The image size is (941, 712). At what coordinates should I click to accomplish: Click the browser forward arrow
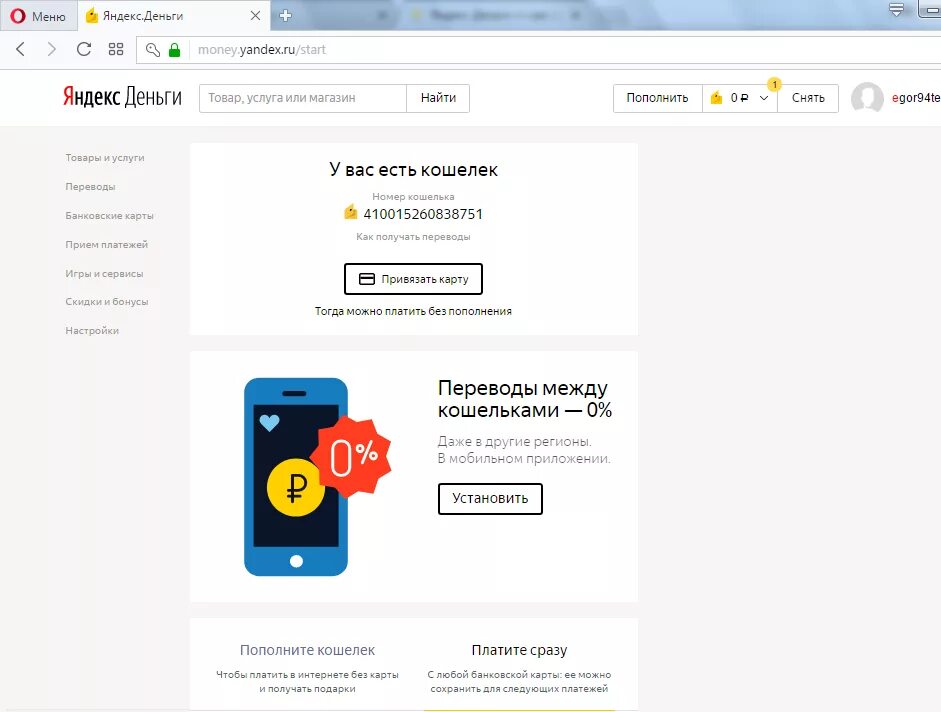pyautogui.click(x=52, y=49)
